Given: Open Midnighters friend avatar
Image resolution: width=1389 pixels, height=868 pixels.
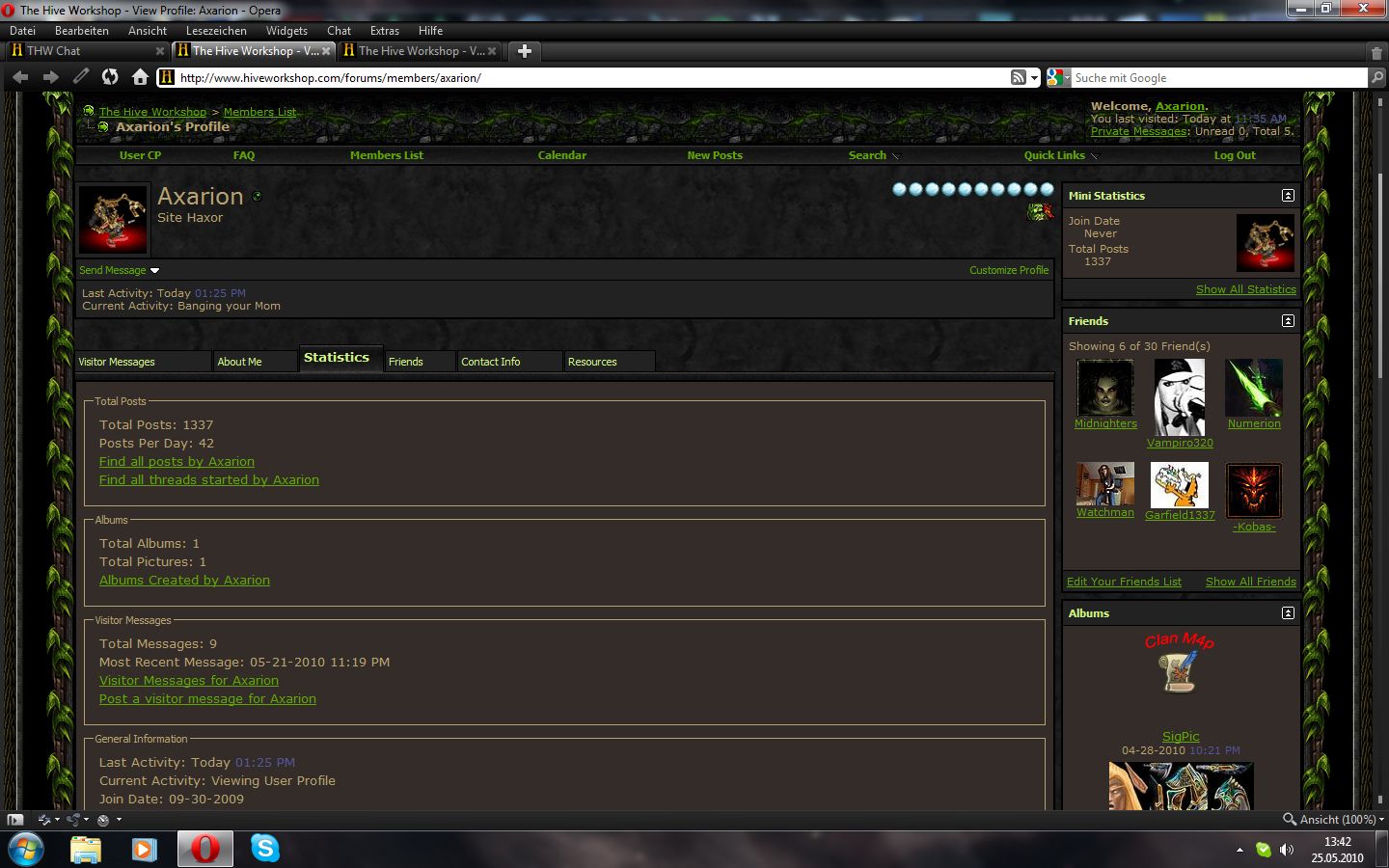Looking at the screenshot, I should pyautogui.click(x=1105, y=388).
